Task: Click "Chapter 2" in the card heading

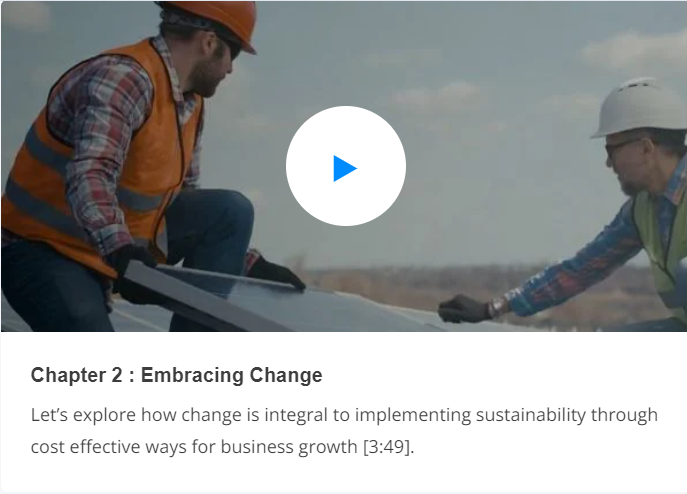Action: (x=77, y=375)
